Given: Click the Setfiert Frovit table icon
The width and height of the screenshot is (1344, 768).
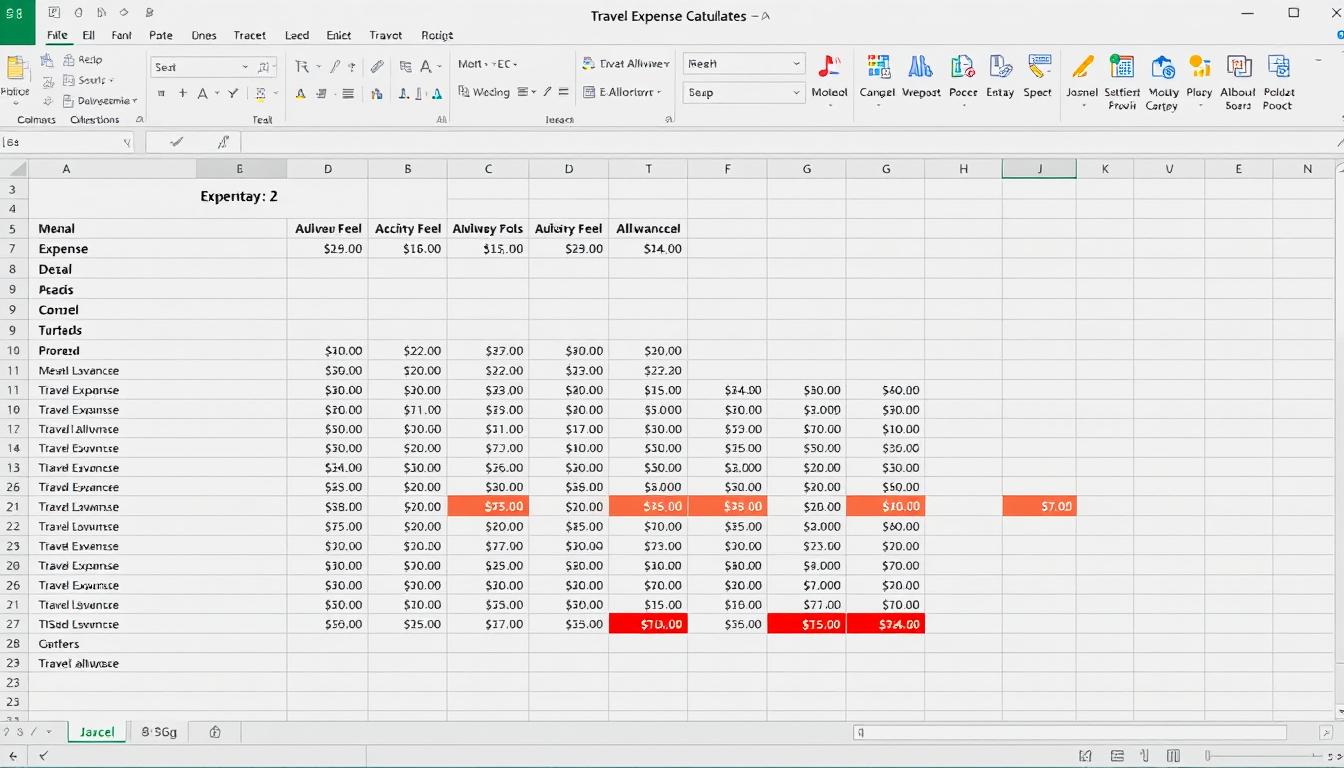Looking at the screenshot, I should [1122, 67].
